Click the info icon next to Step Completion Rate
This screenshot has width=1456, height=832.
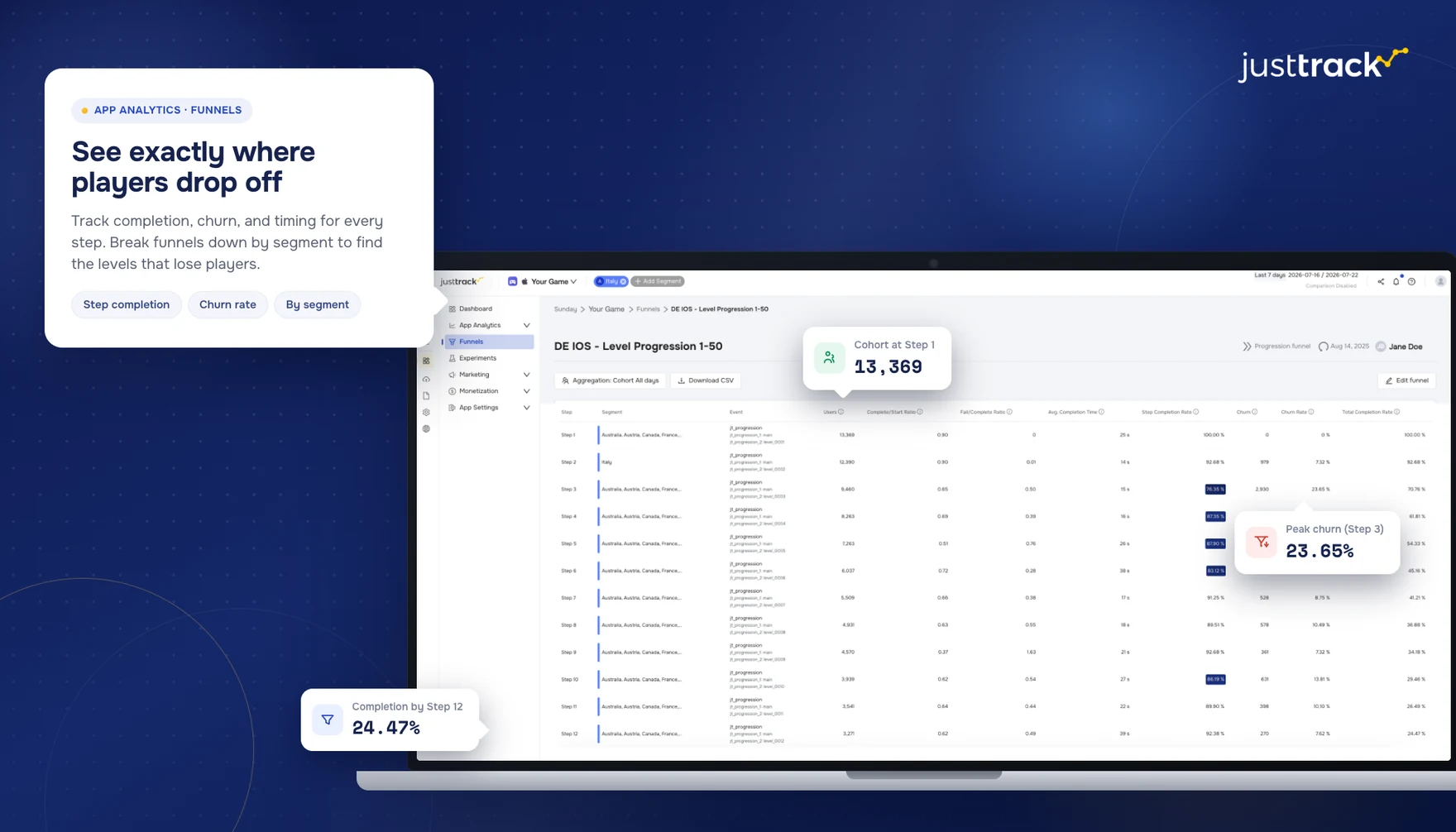[1196, 412]
